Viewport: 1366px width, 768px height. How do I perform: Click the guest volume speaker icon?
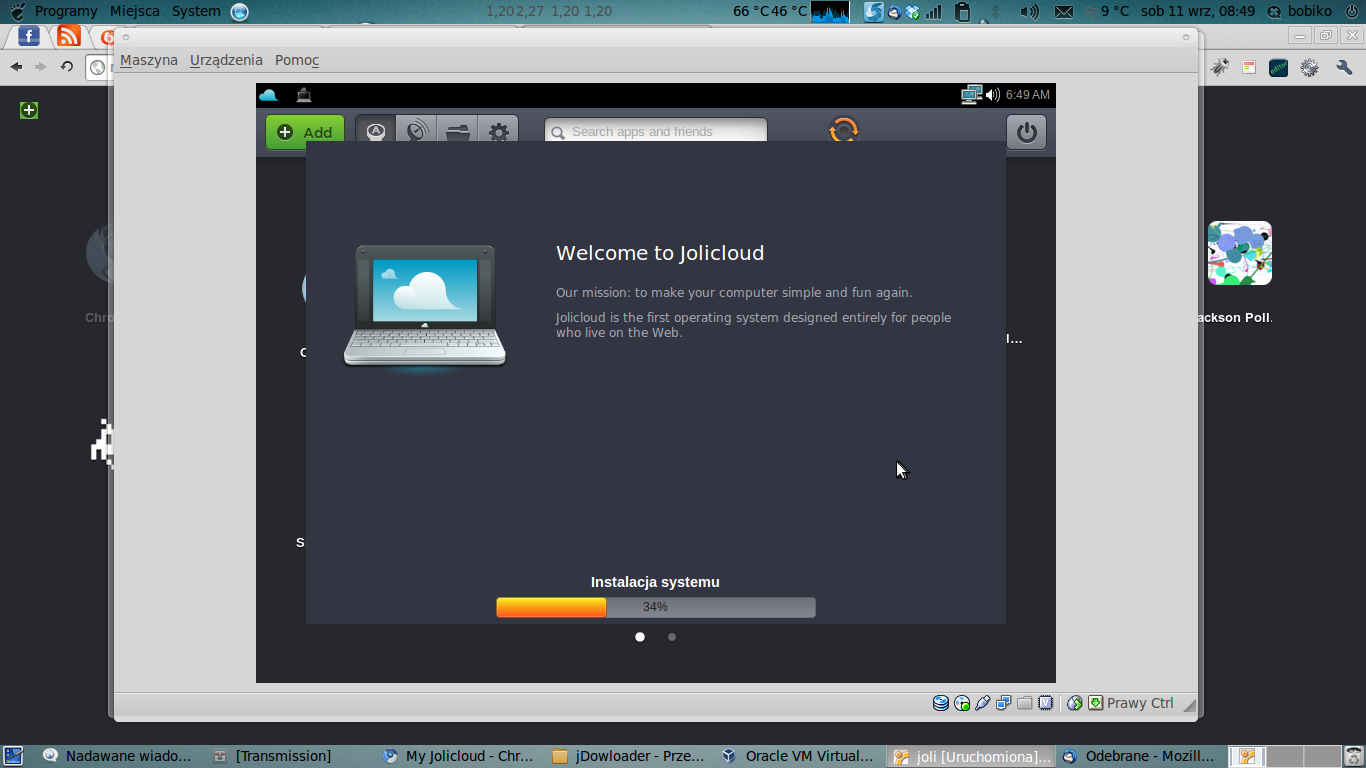coord(992,95)
